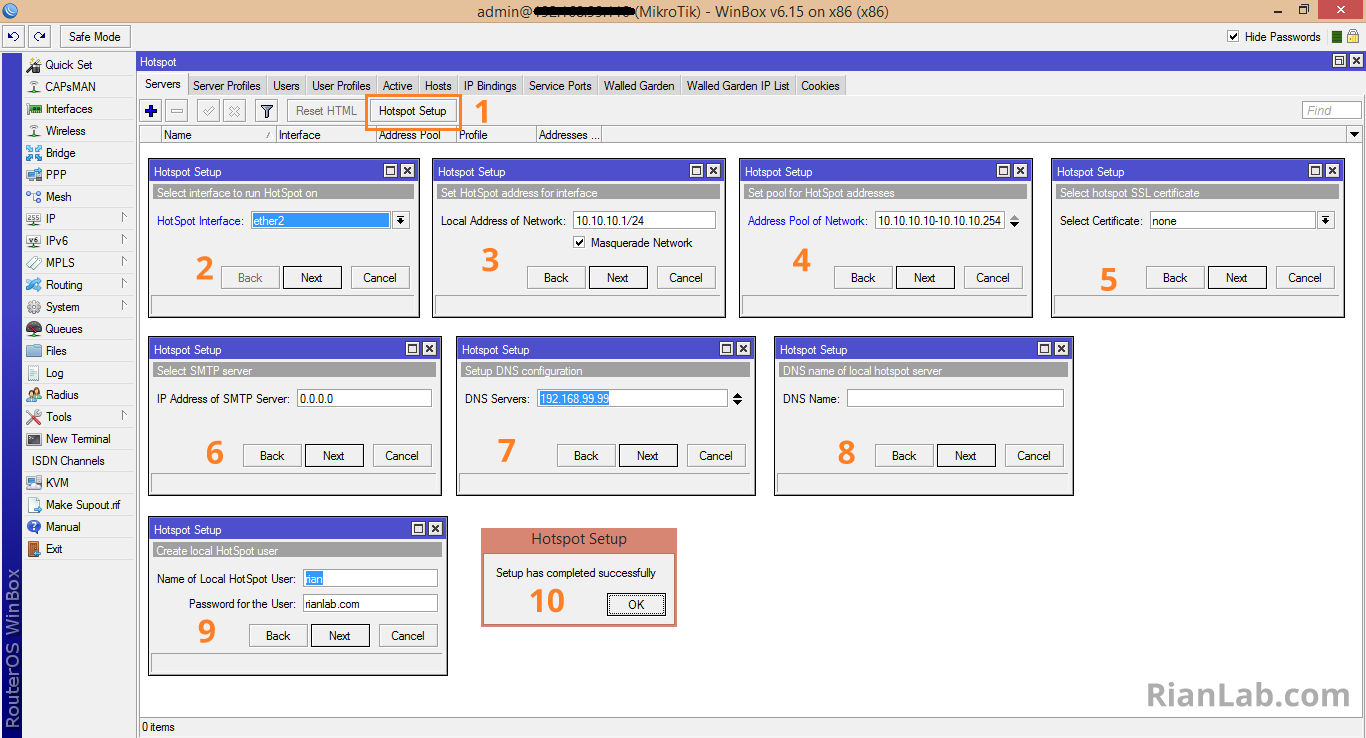Click the Hotspot Setup button
Viewport: 1366px width, 738px height.
(x=413, y=111)
